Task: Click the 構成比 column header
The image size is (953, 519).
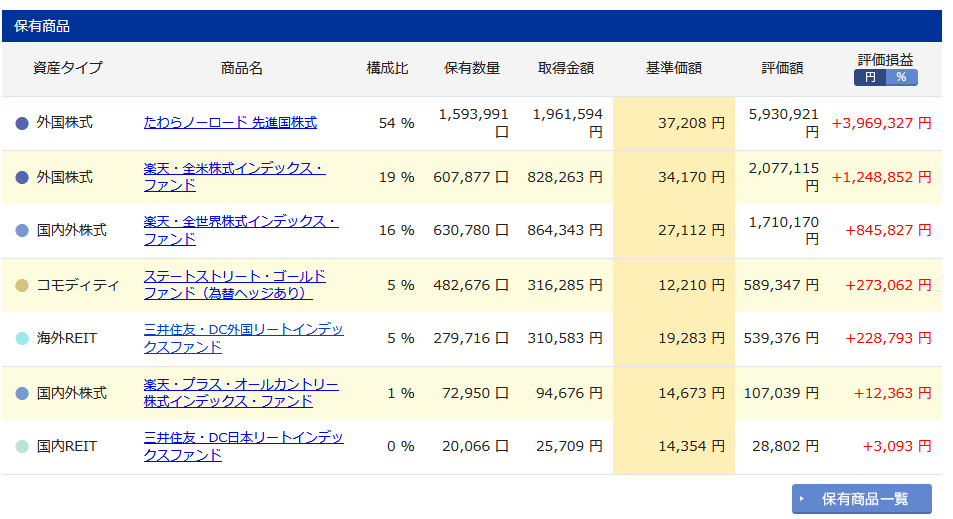Action: click(x=387, y=68)
